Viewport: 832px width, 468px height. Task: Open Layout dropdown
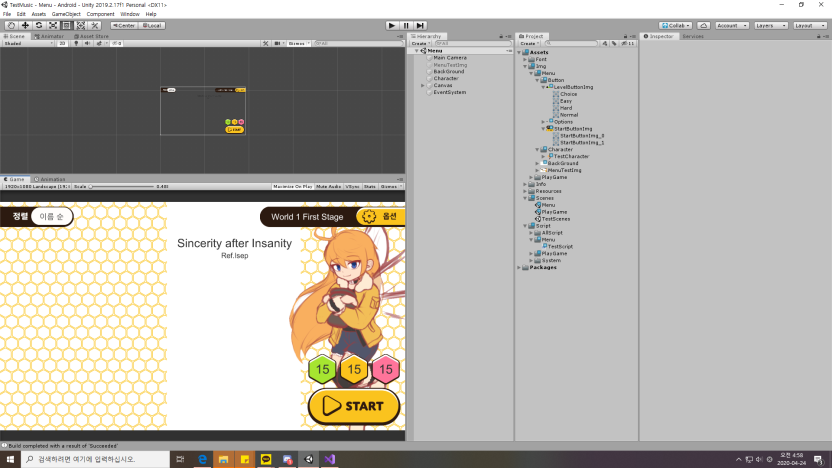point(809,25)
